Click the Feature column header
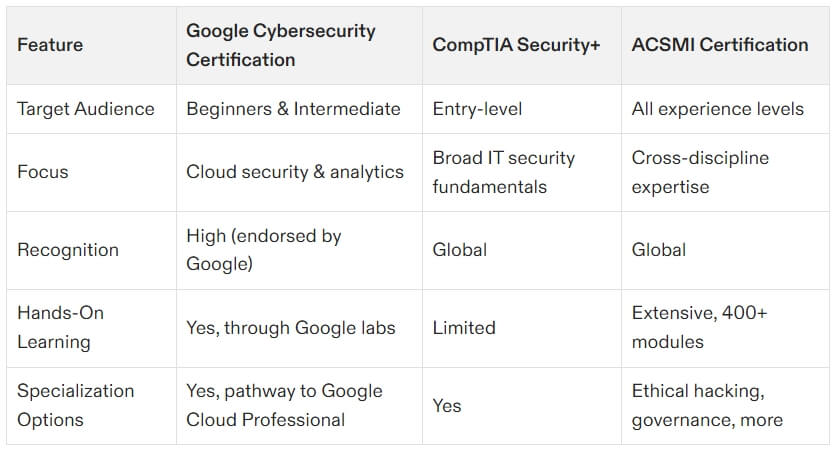The width and height of the screenshot is (836, 449). [50, 45]
